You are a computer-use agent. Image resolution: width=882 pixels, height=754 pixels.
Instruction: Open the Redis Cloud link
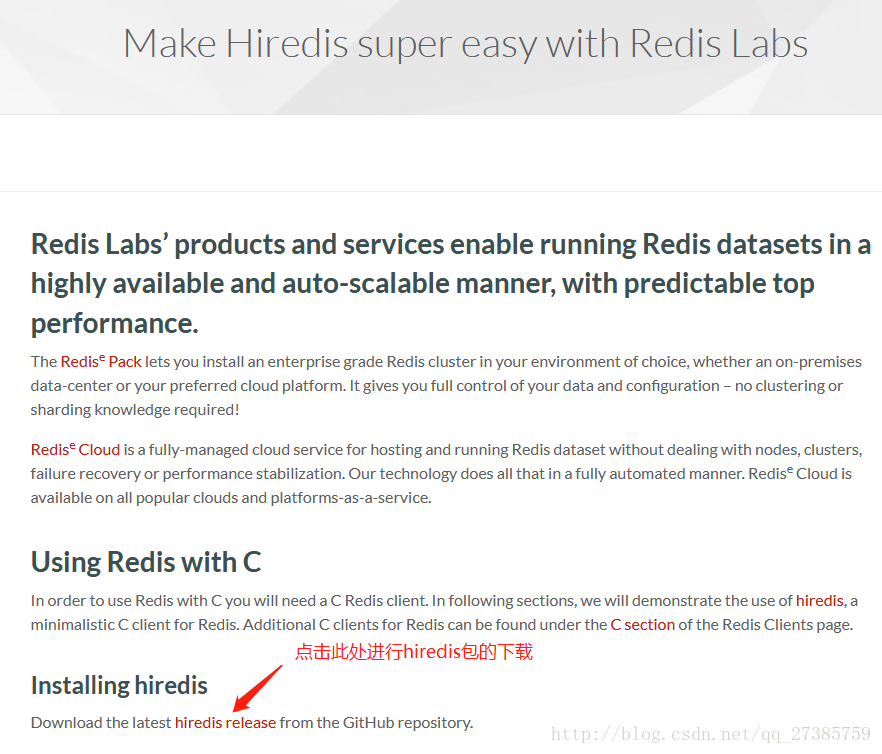click(75, 450)
